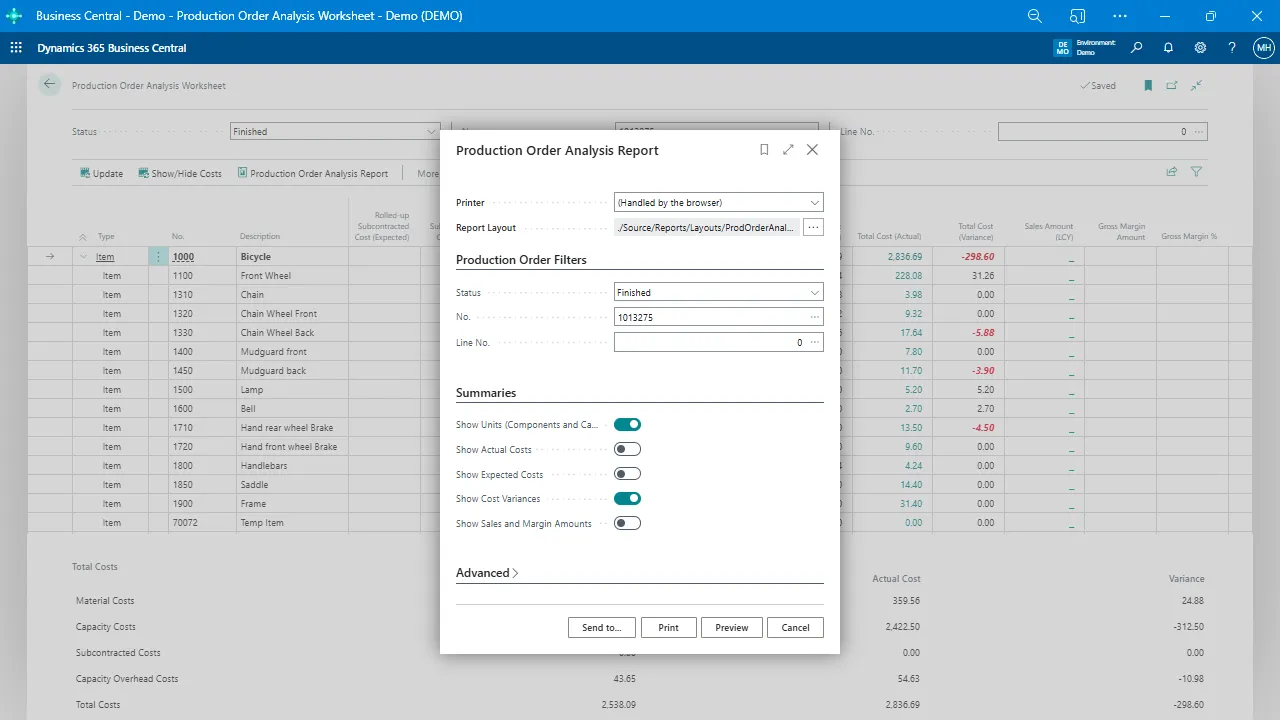Click the help question mark icon
Viewport: 1280px width, 720px height.
pyautogui.click(x=1232, y=48)
